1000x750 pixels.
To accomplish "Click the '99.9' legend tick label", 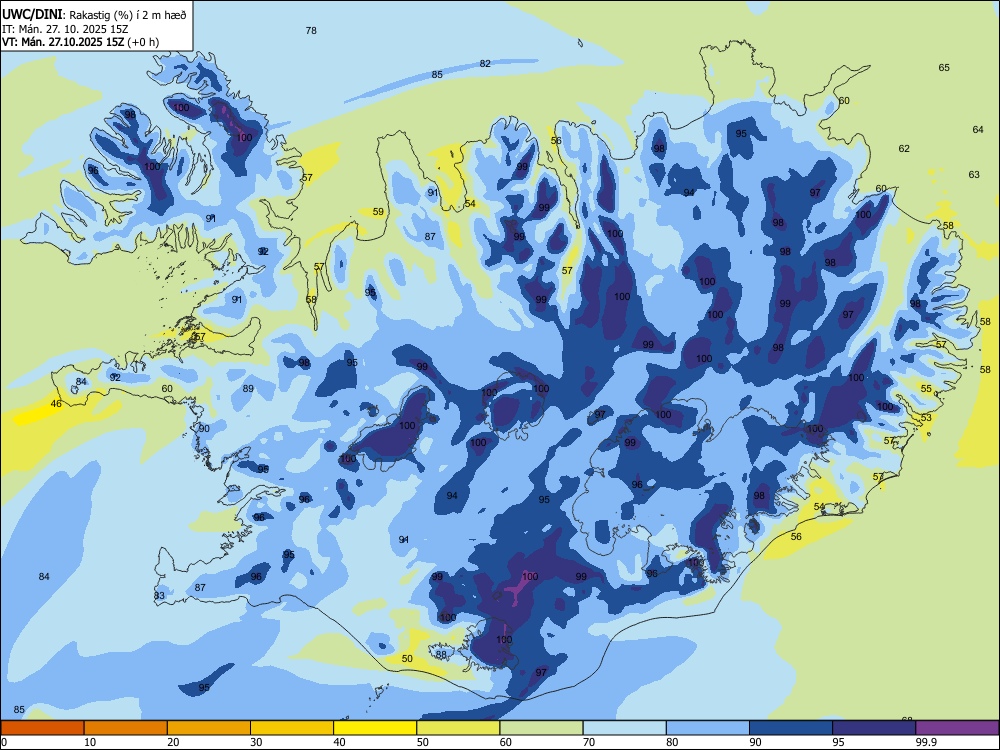I will coord(926,742).
